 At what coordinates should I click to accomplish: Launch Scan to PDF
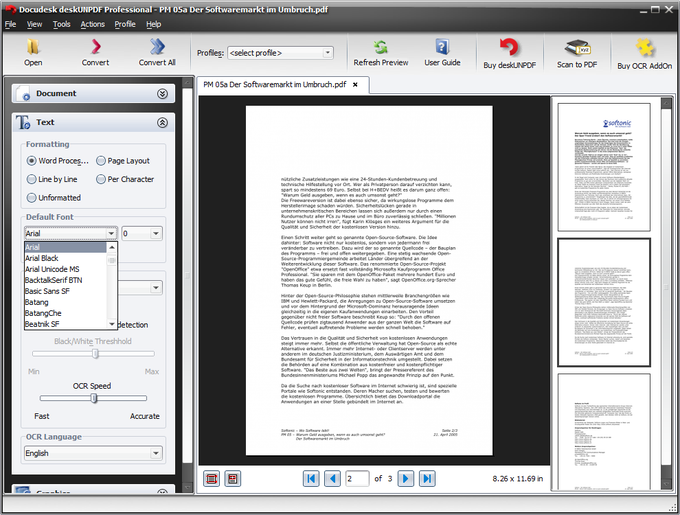pos(577,48)
